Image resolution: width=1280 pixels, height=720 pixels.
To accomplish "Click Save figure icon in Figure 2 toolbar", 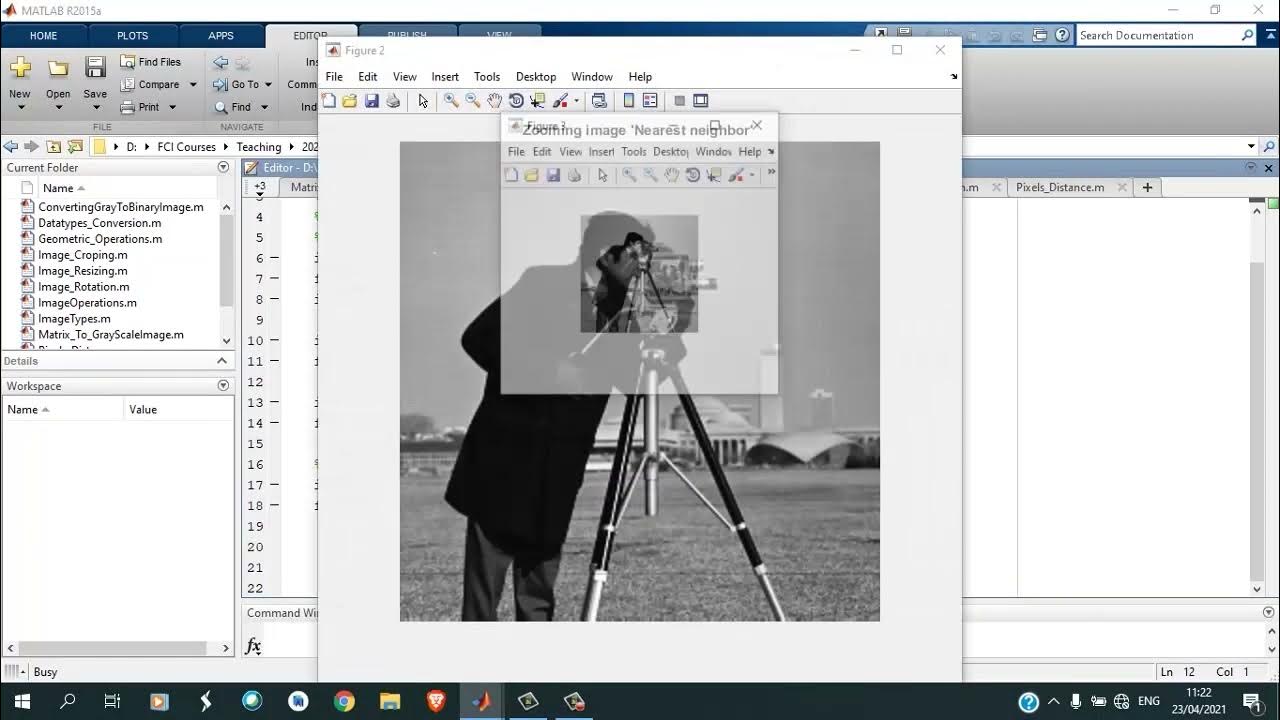I will point(371,101).
